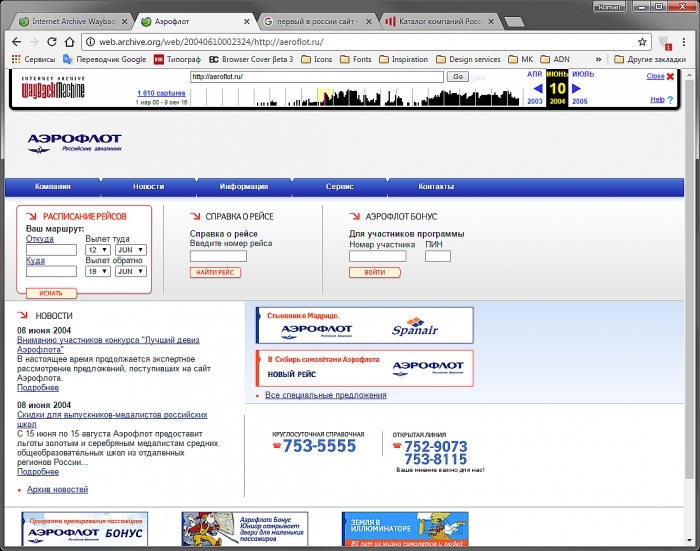This screenshot has width=700, height=551.
Task: Open the Компания menu
Action: click(53, 187)
